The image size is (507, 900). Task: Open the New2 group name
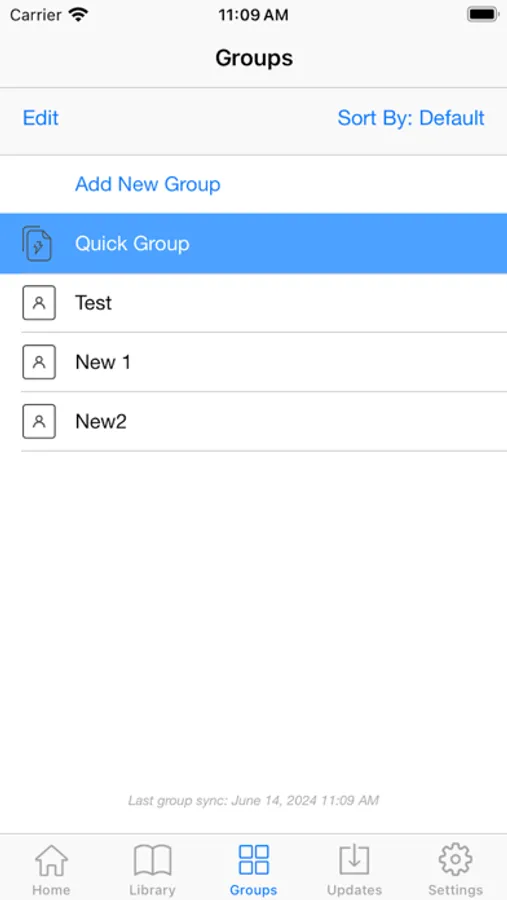coord(101,422)
